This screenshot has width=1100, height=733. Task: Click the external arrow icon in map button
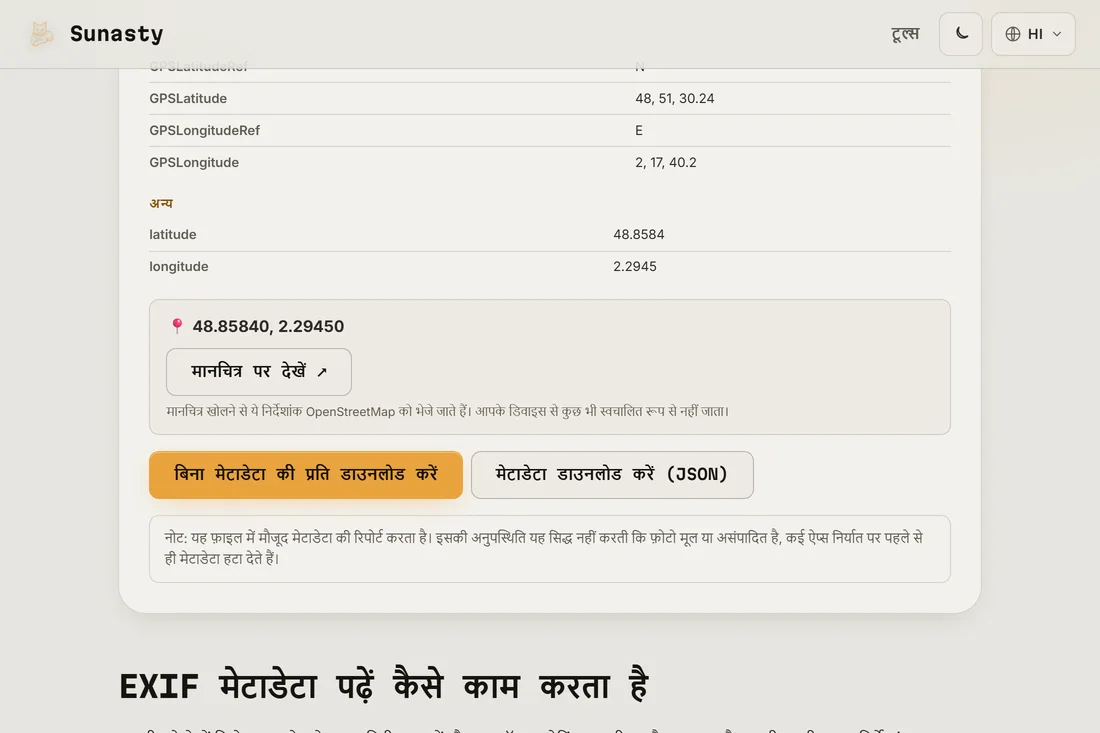[322, 372]
